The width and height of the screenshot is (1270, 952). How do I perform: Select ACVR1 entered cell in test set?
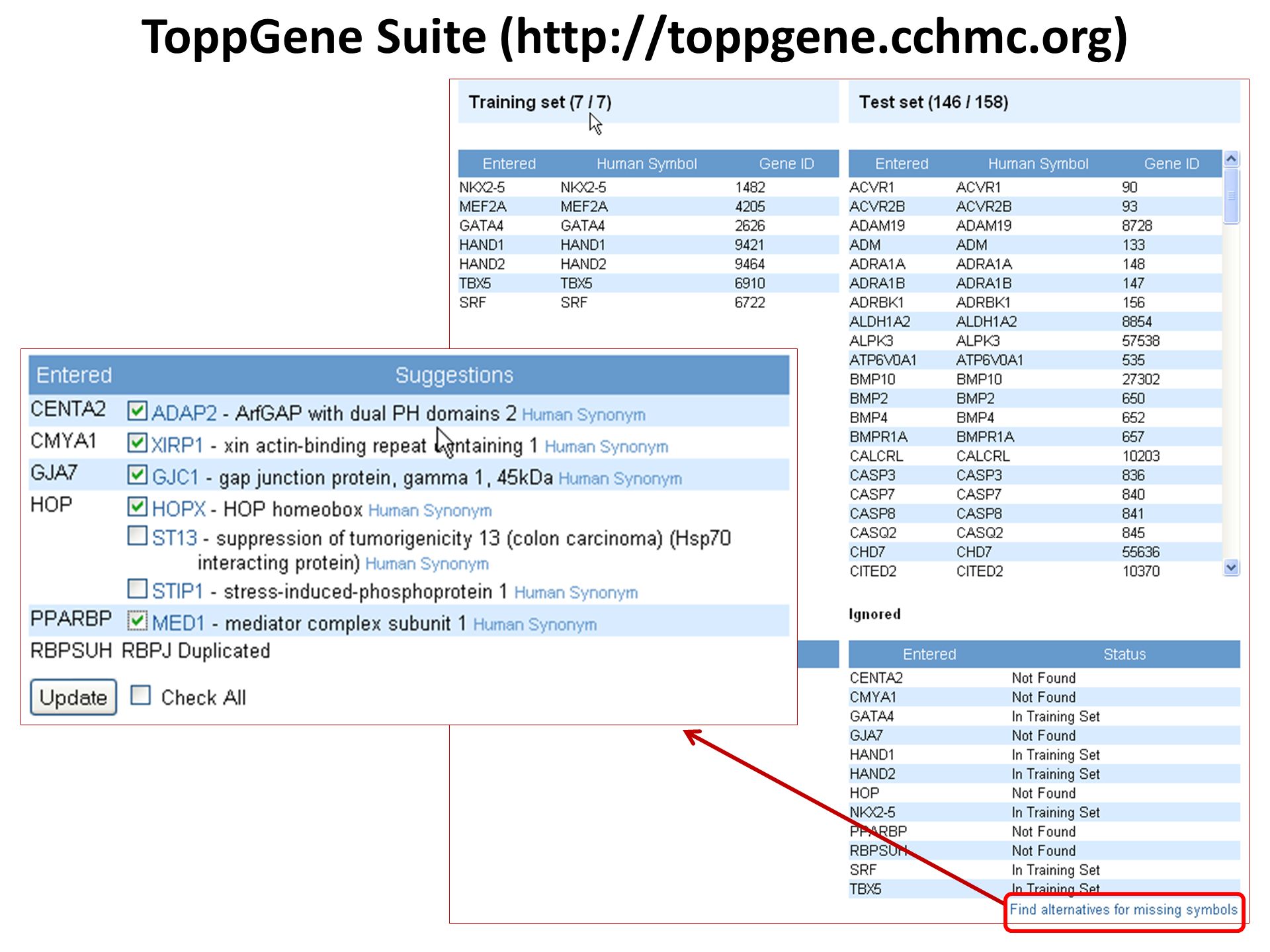(872, 187)
